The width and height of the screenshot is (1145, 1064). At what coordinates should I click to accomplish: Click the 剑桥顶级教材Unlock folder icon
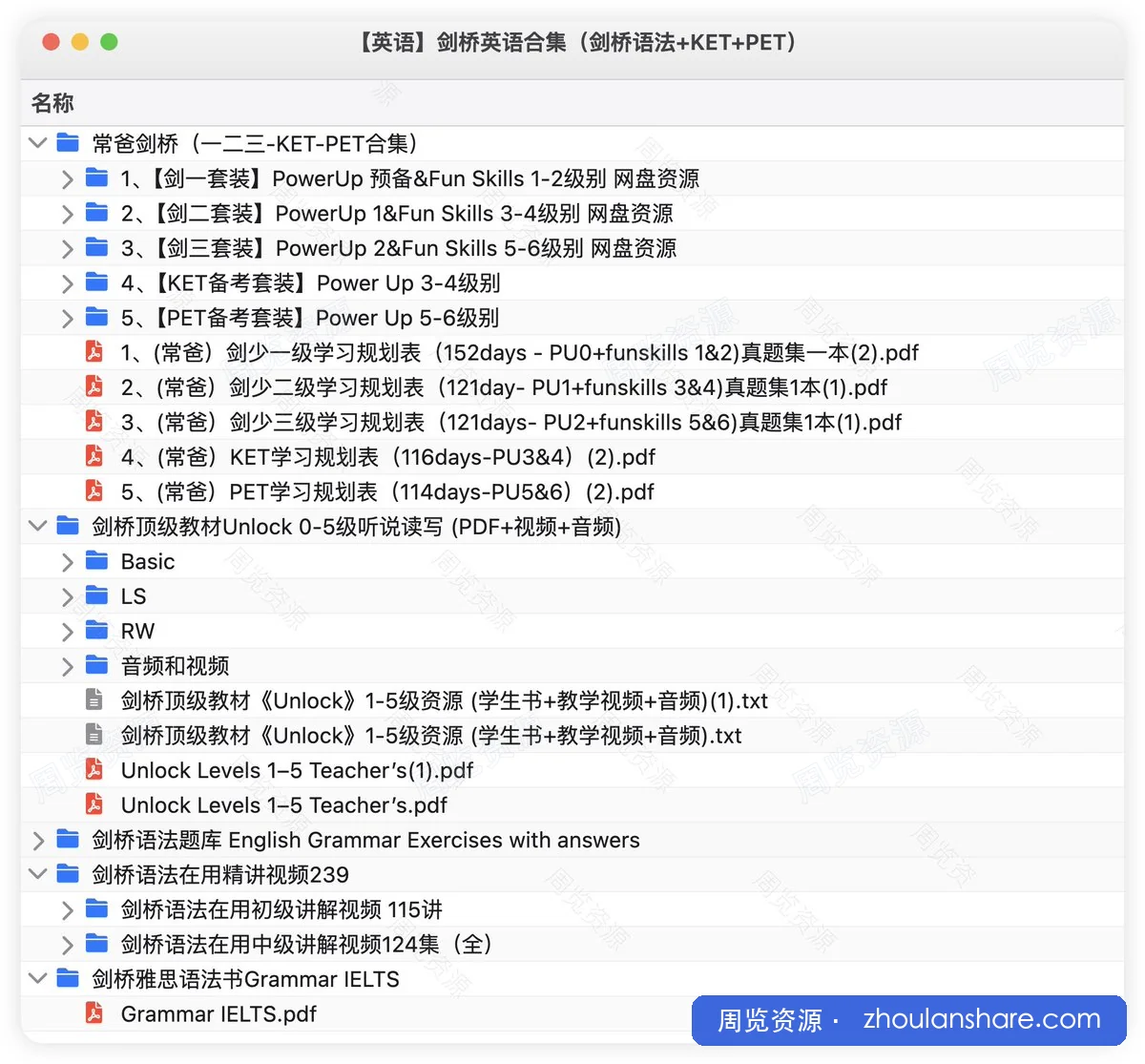tap(68, 526)
